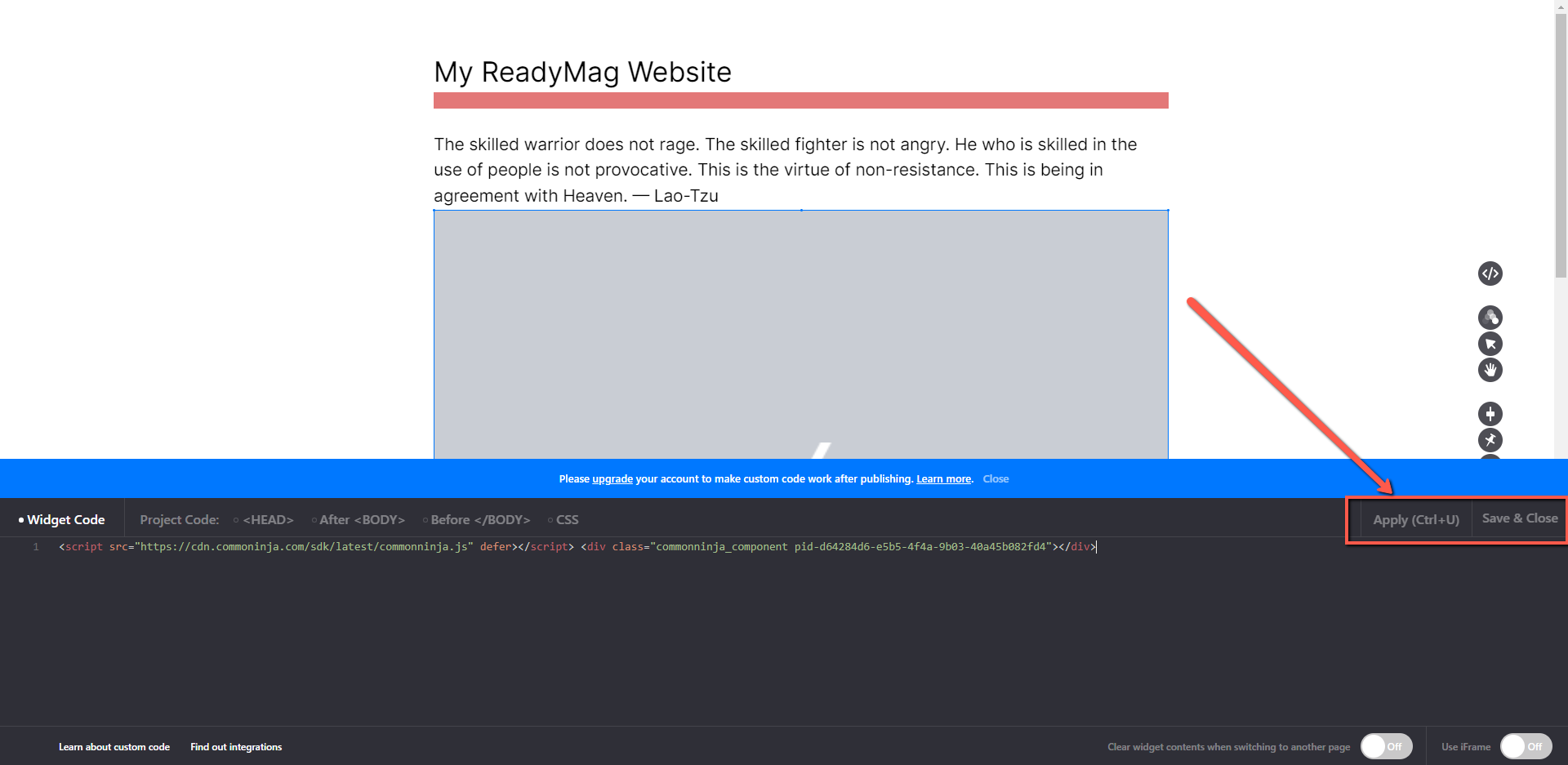
Task: Close the upgrade notice banner
Action: coord(996,479)
